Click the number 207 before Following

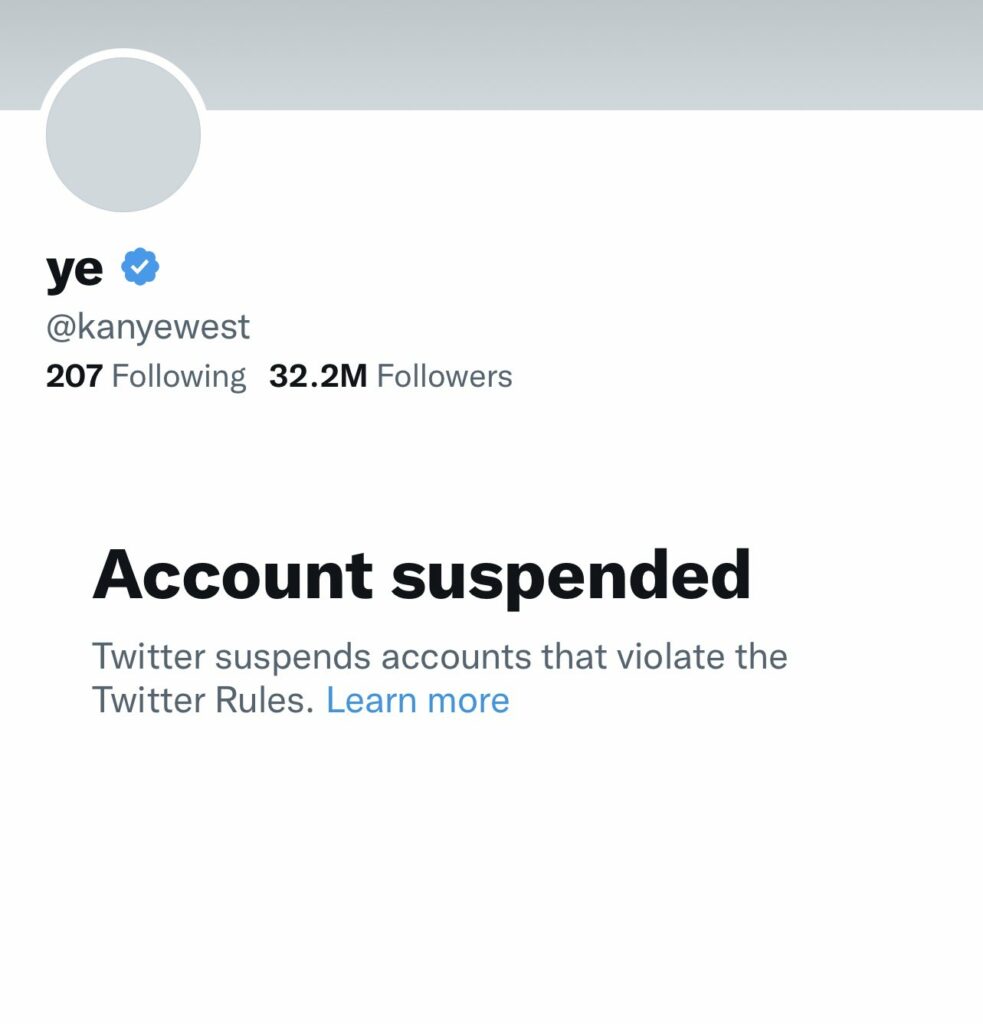(x=74, y=376)
